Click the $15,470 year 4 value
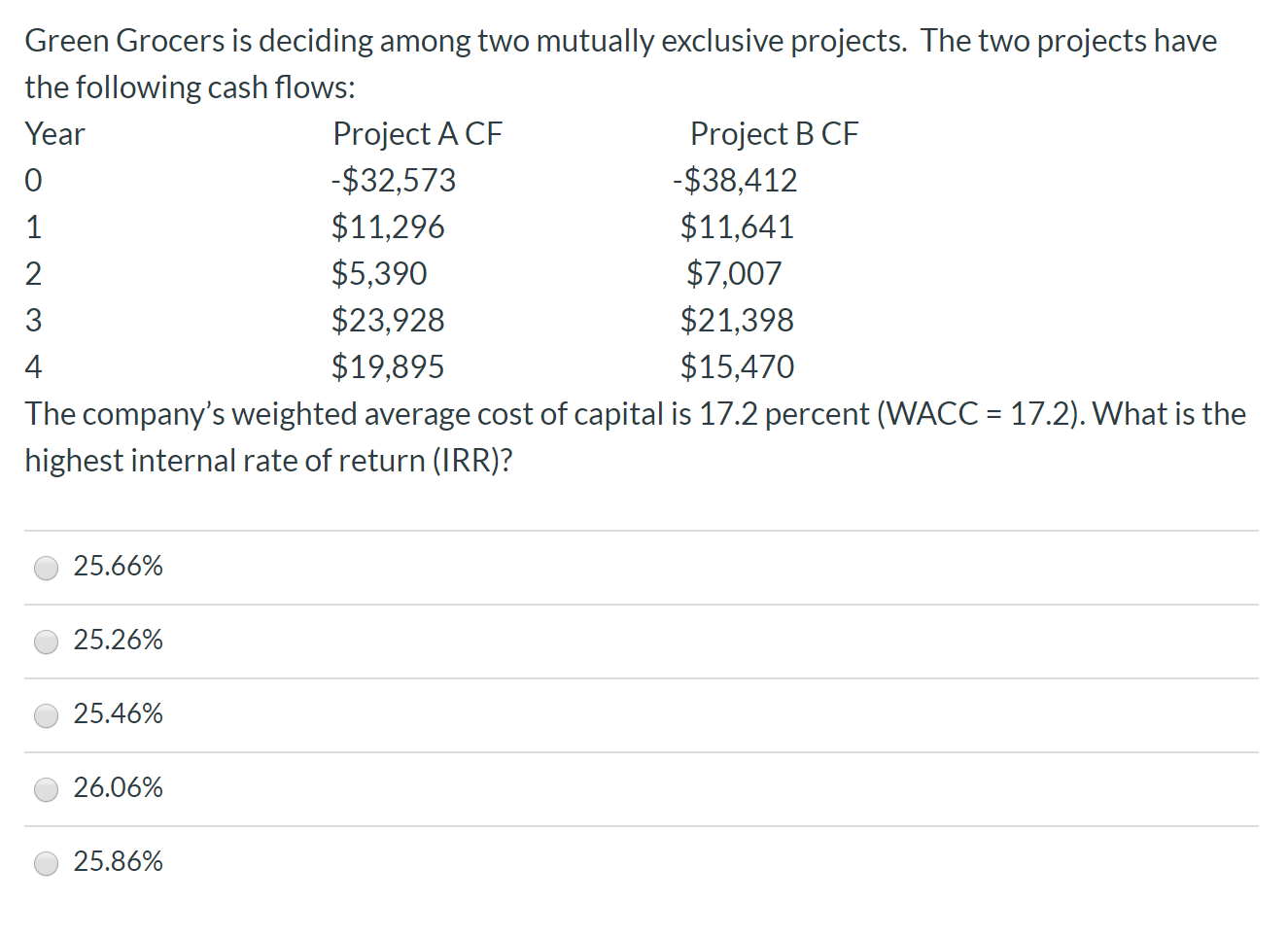Viewport: 1288px width, 937px height. point(737,366)
